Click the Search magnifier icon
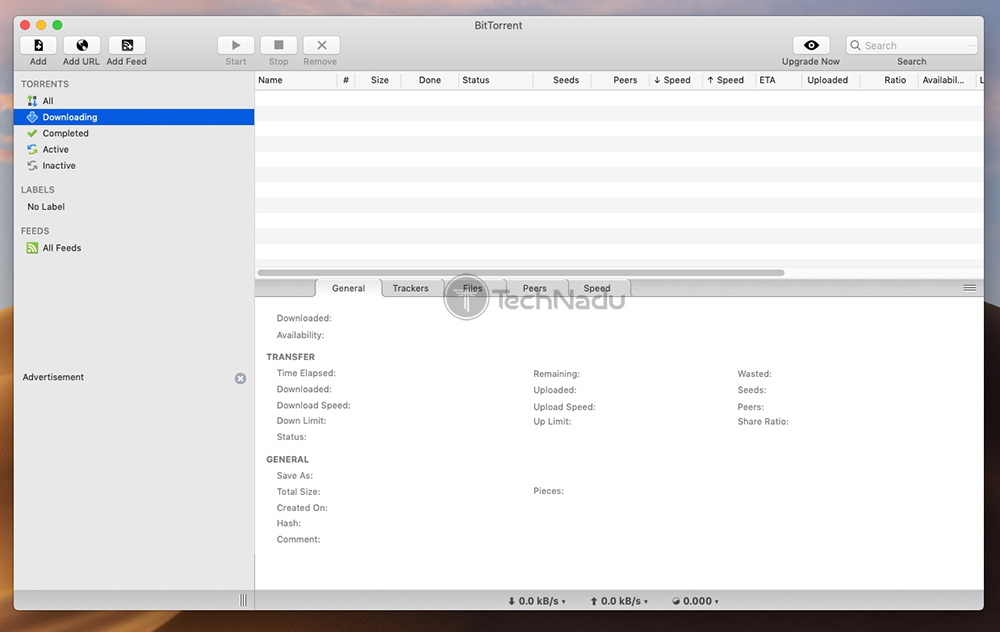1000x632 pixels. pos(855,45)
